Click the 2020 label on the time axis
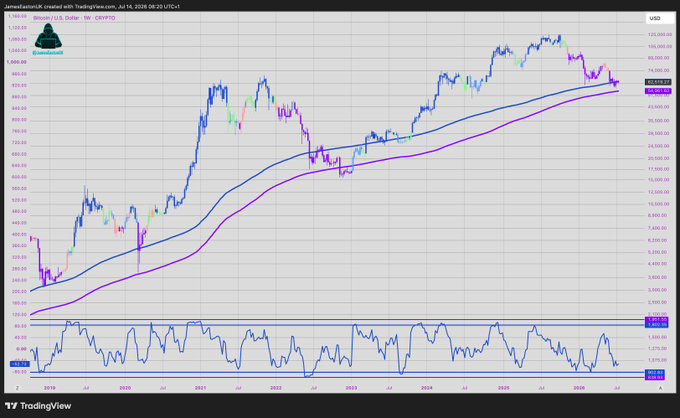The image size is (680, 418). tap(125, 388)
